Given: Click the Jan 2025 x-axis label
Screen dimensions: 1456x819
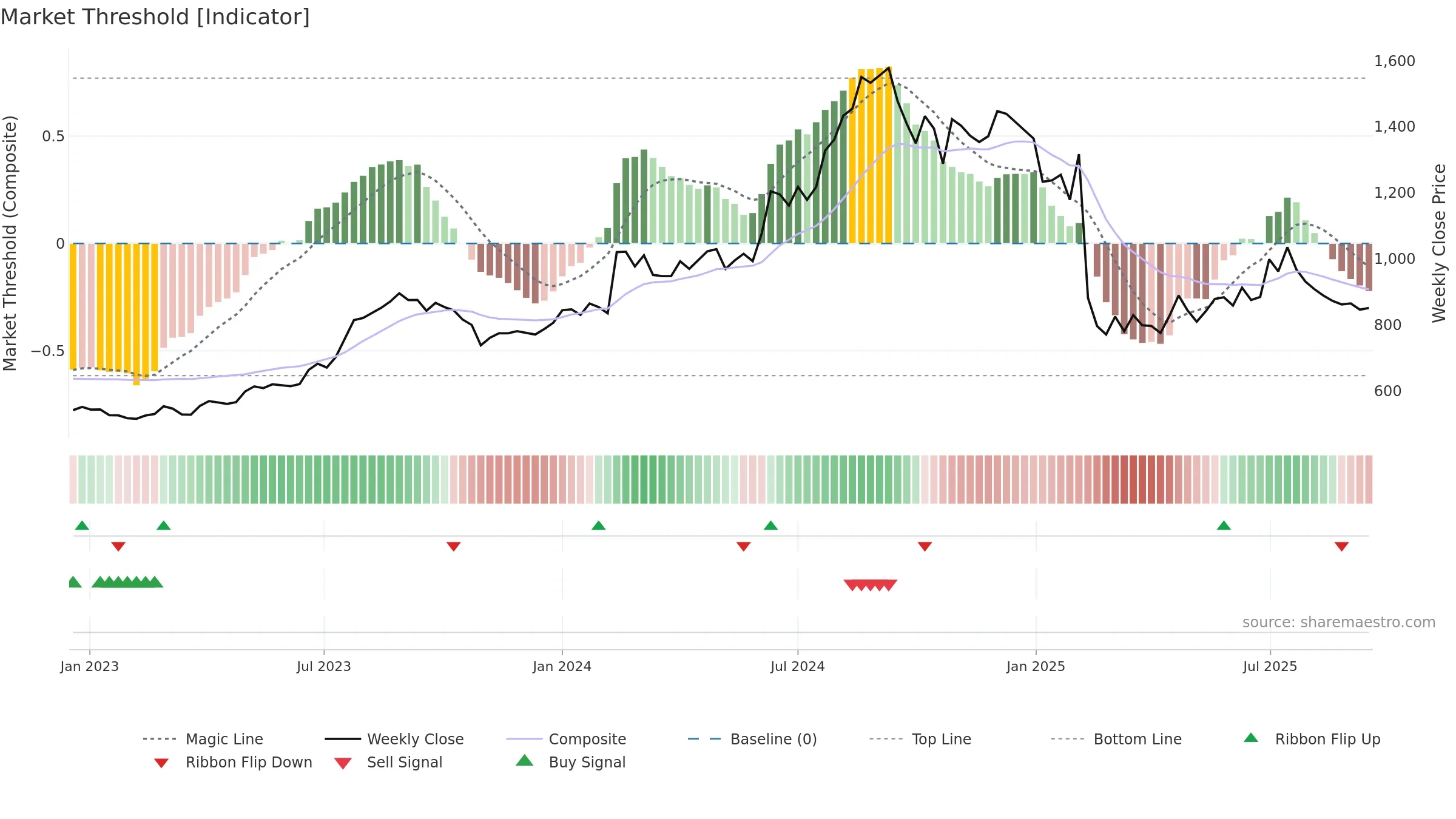Looking at the screenshot, I should pos(1036,666).
